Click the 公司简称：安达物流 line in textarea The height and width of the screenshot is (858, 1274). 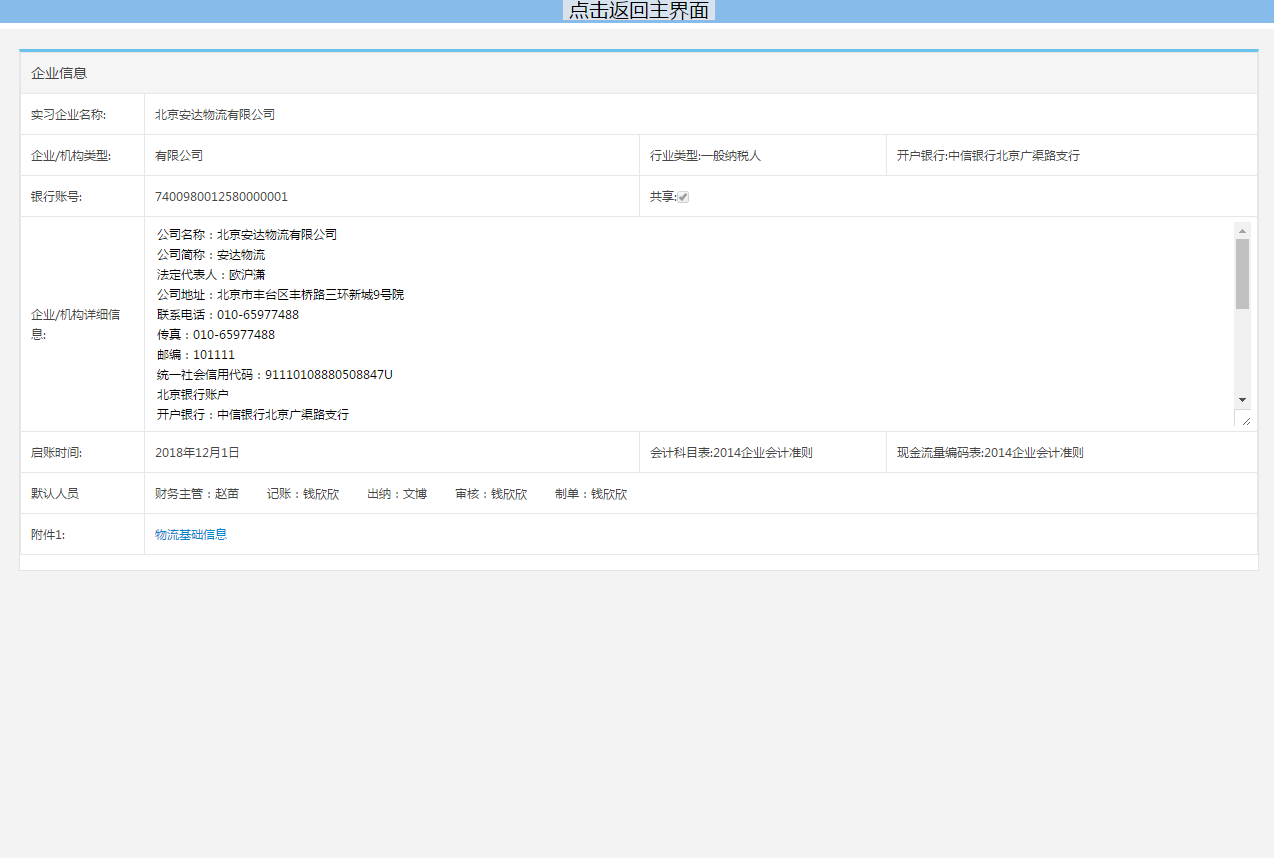click(x=211, y=255)
